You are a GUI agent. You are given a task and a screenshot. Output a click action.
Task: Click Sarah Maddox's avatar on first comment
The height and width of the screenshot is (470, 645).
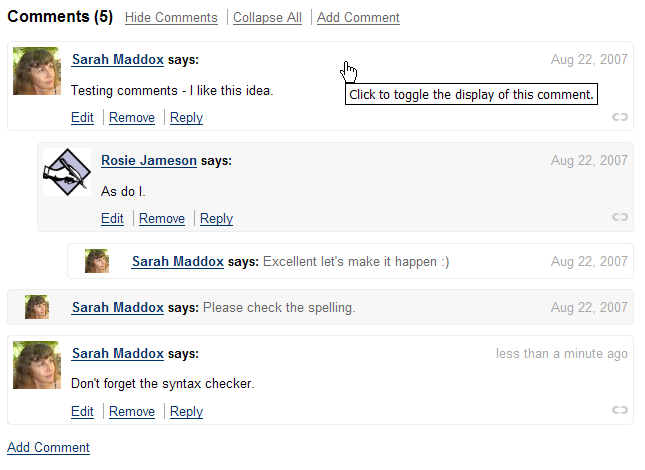(x=37, y=72)
